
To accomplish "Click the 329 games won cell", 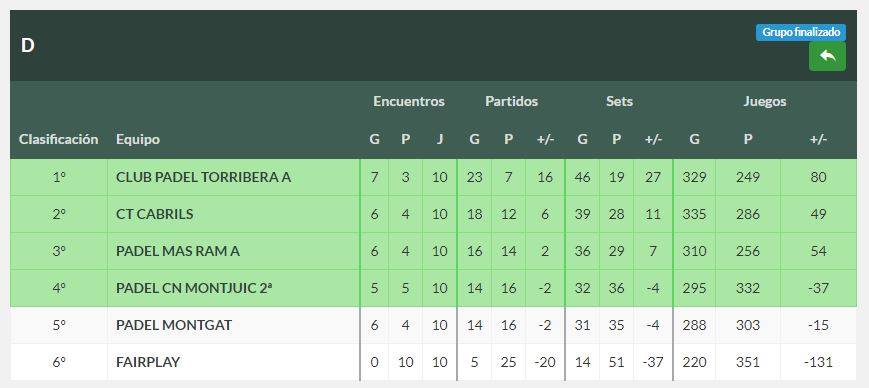I will click(x=694, y=177).
